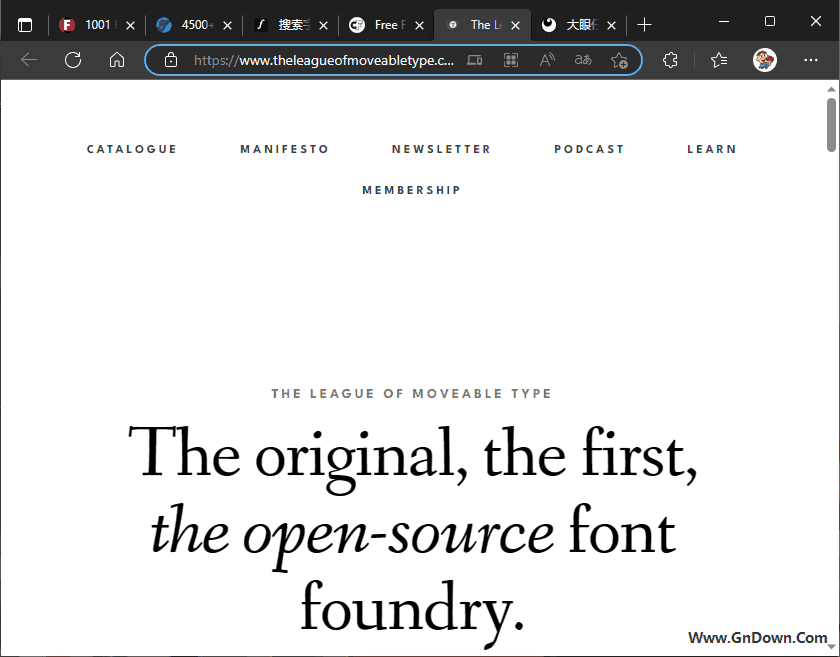Open the Extensions puzzle icon
This screenshot has width=840, height=657.
click(x=671, y=60)
